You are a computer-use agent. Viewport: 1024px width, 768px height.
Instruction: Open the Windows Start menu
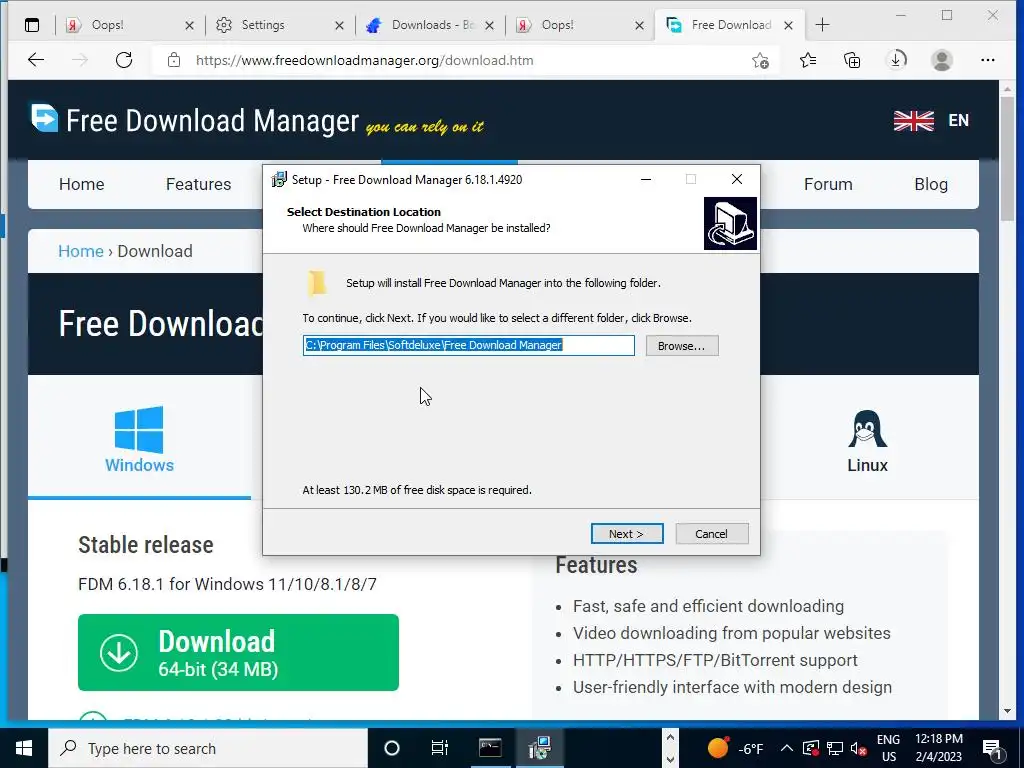pos(24,748)
